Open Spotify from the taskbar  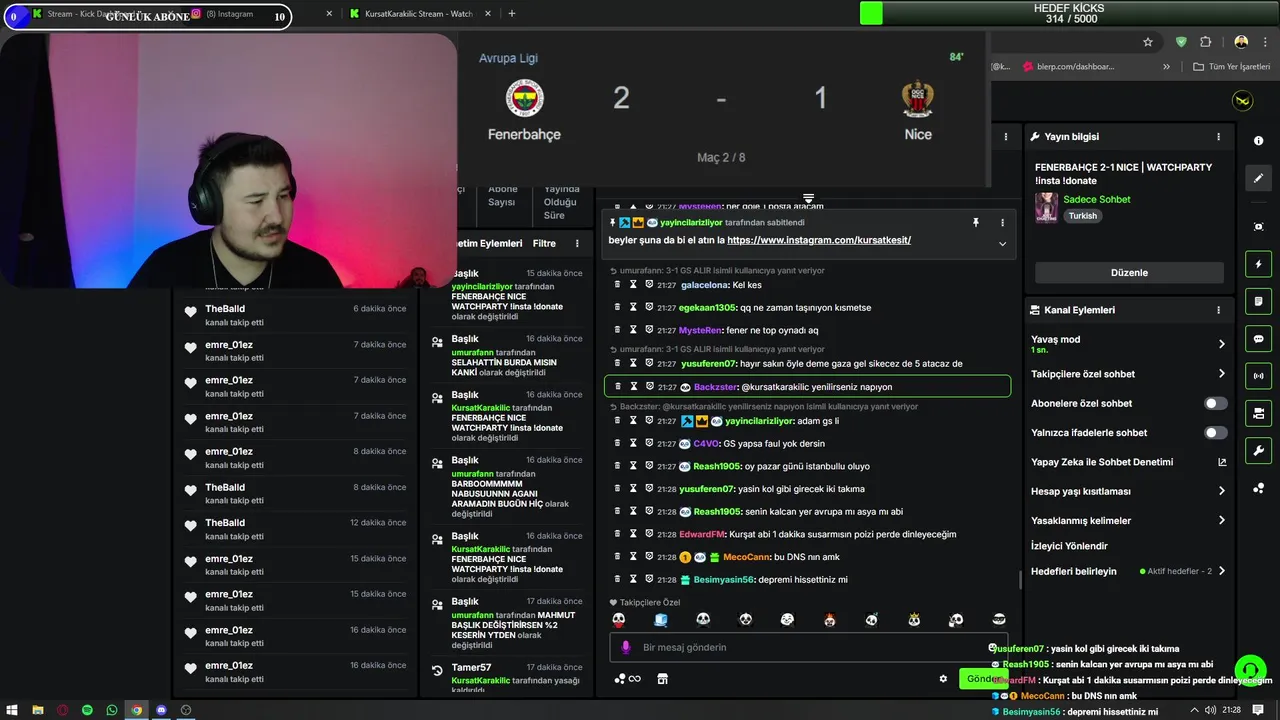[87, 710]
